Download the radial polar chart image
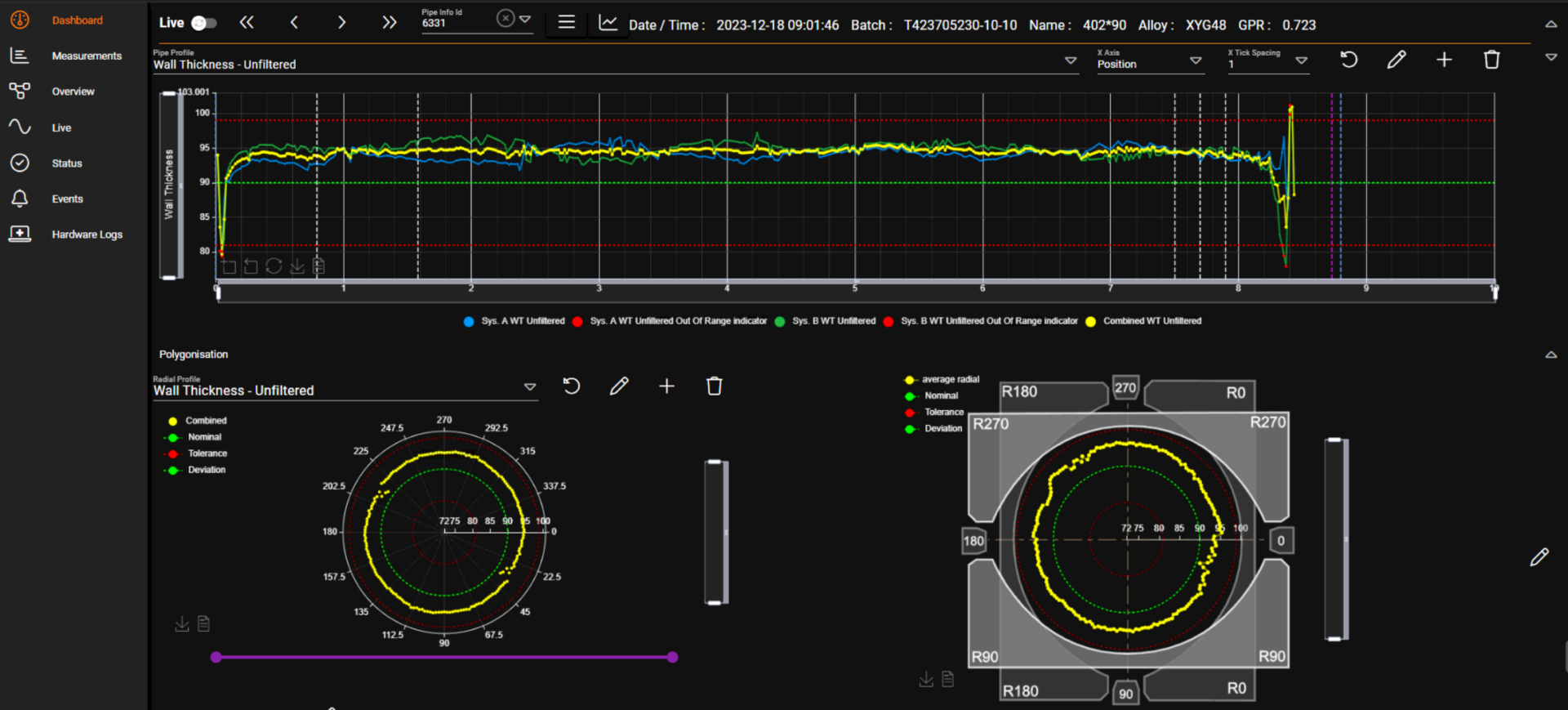The height and width of the screenshot is (710, 1568). click(182, 624)
